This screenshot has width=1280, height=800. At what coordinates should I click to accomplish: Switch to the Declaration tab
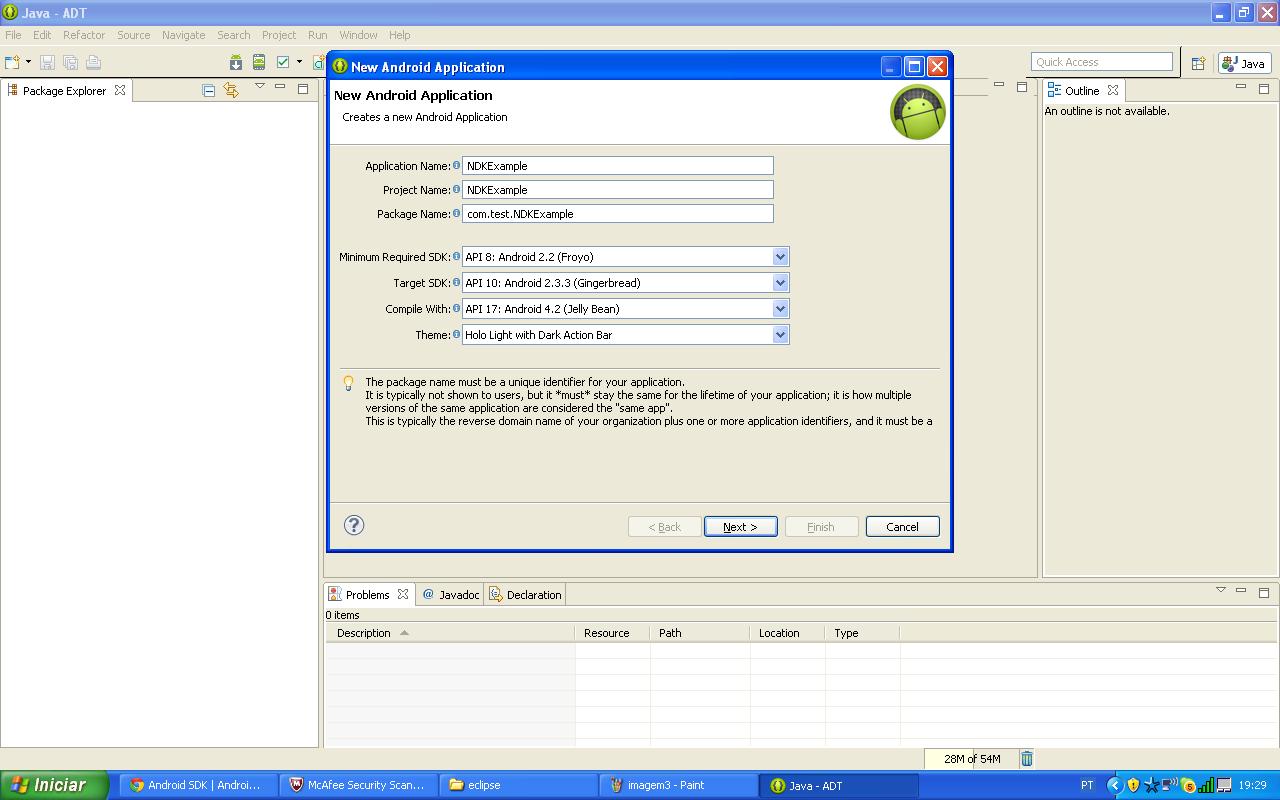(526, 595)
